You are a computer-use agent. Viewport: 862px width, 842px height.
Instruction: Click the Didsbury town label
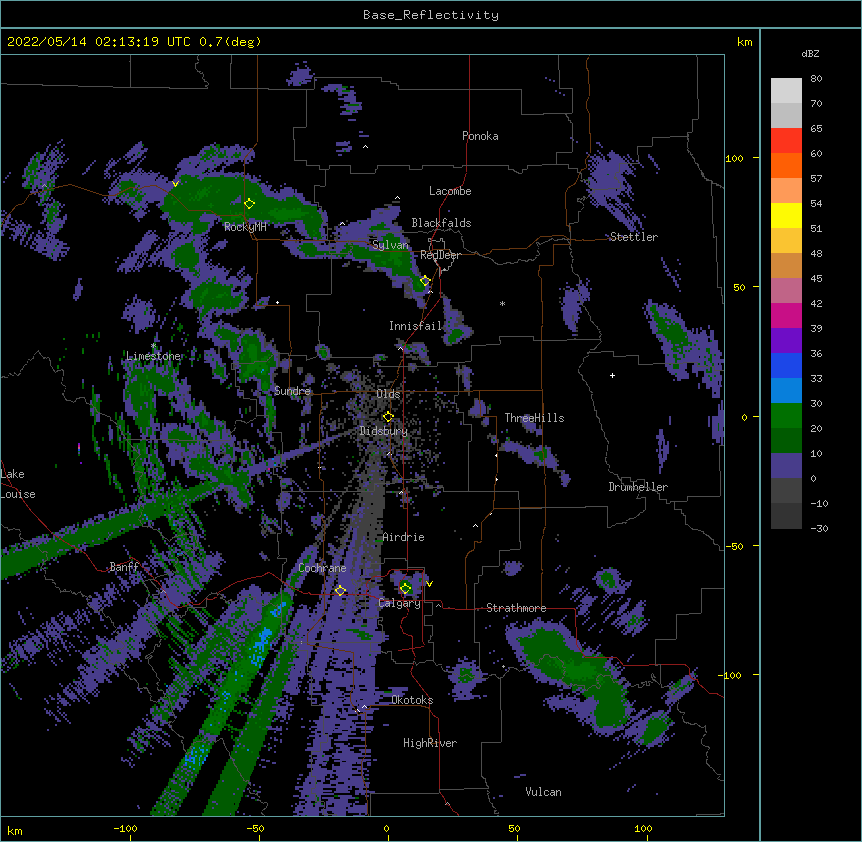tap(383, 431)
